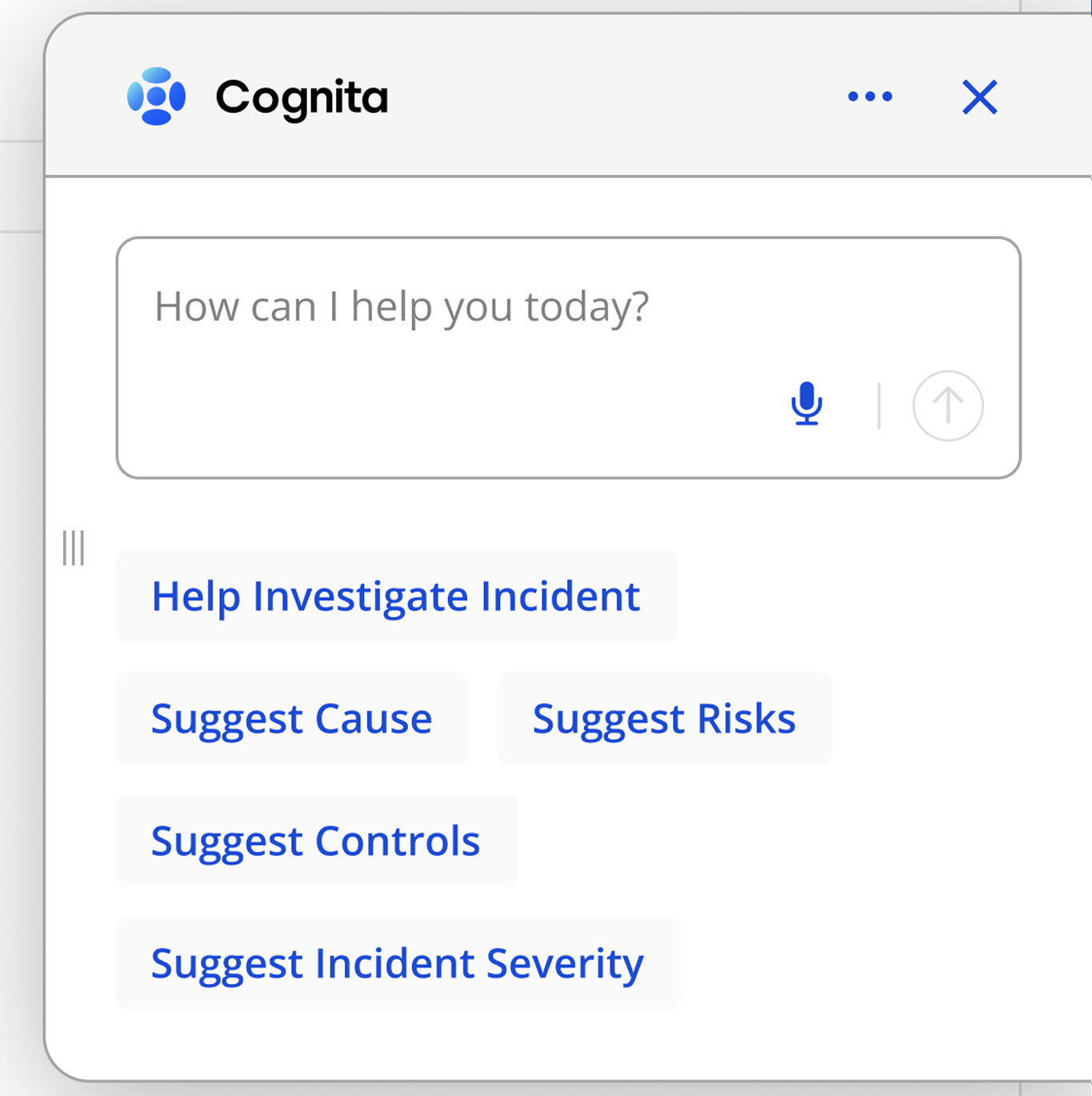Image resolution: width=1092 pixels, height=1096 pixels.
Task: Grab the panel resize handle on the left edge
Action: [x=74, y=548]
